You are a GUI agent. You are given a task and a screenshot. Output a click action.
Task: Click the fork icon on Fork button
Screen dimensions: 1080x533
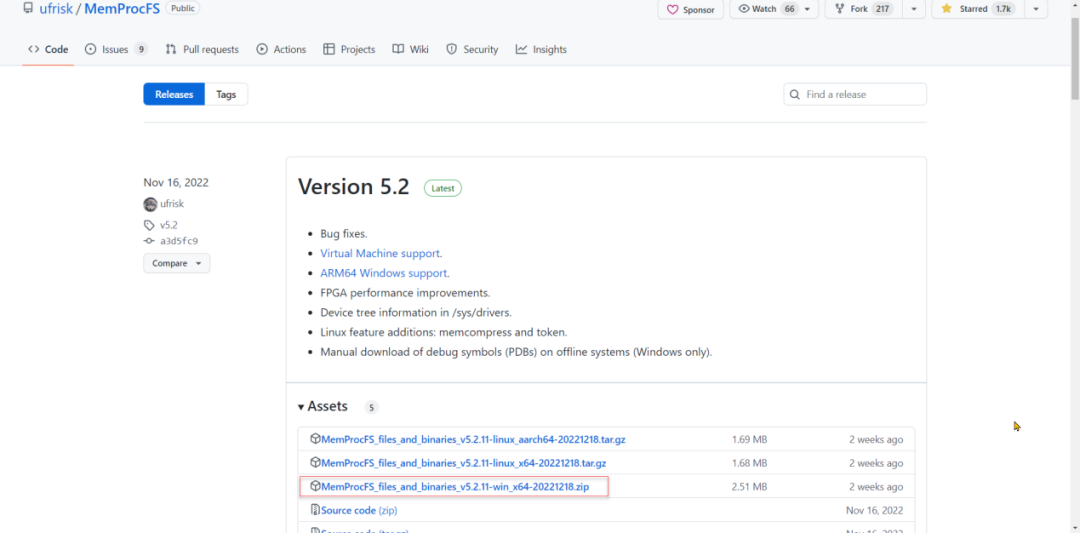click(x=840, y=9)
